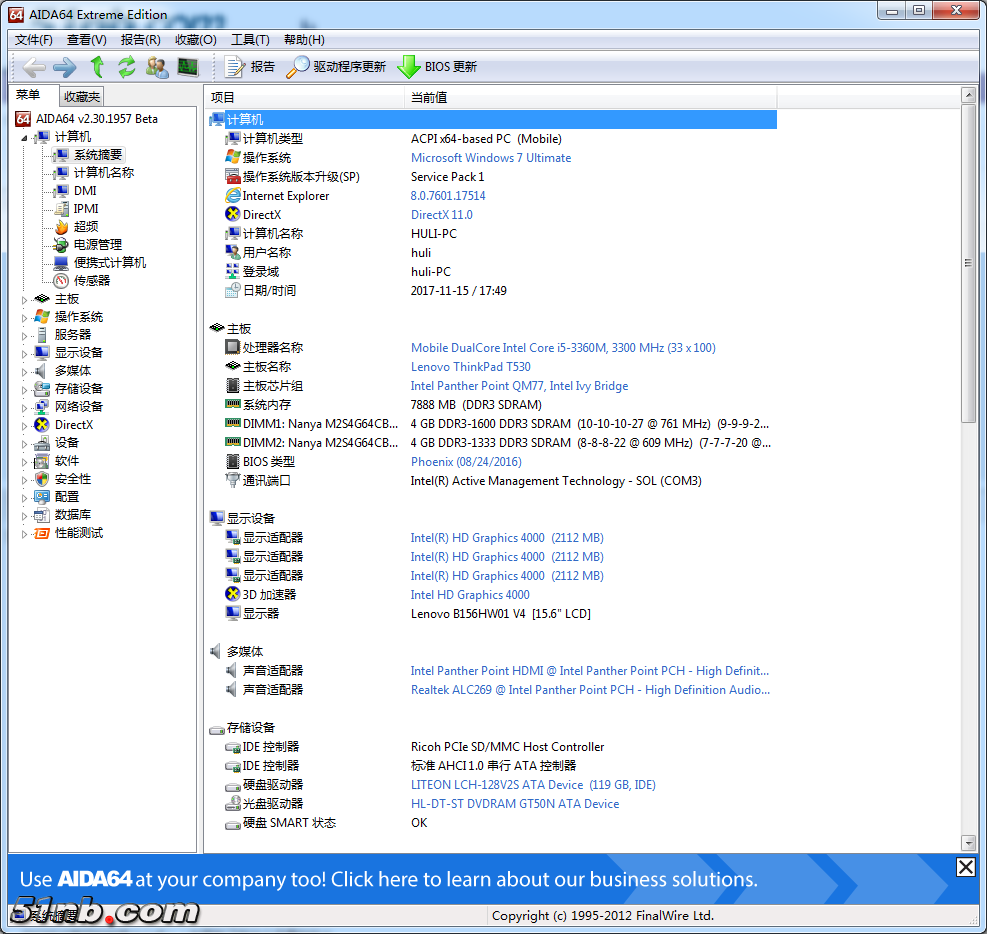The height and width of the screenshot is (934, 987).
Task: Open the monitor graph icon in toolbar
Action: 187,67
